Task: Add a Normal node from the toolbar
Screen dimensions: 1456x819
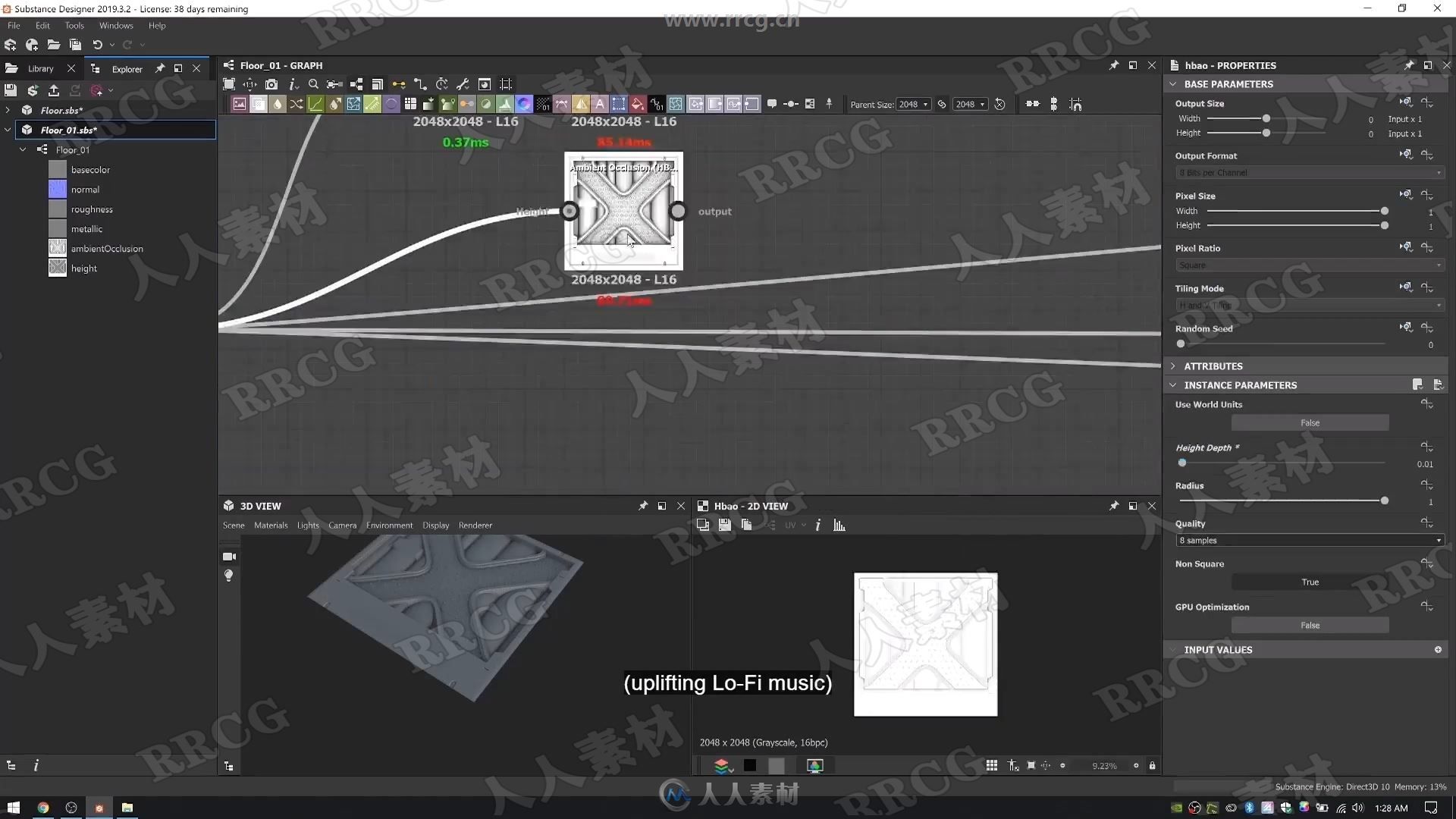Action: point(524,105)
